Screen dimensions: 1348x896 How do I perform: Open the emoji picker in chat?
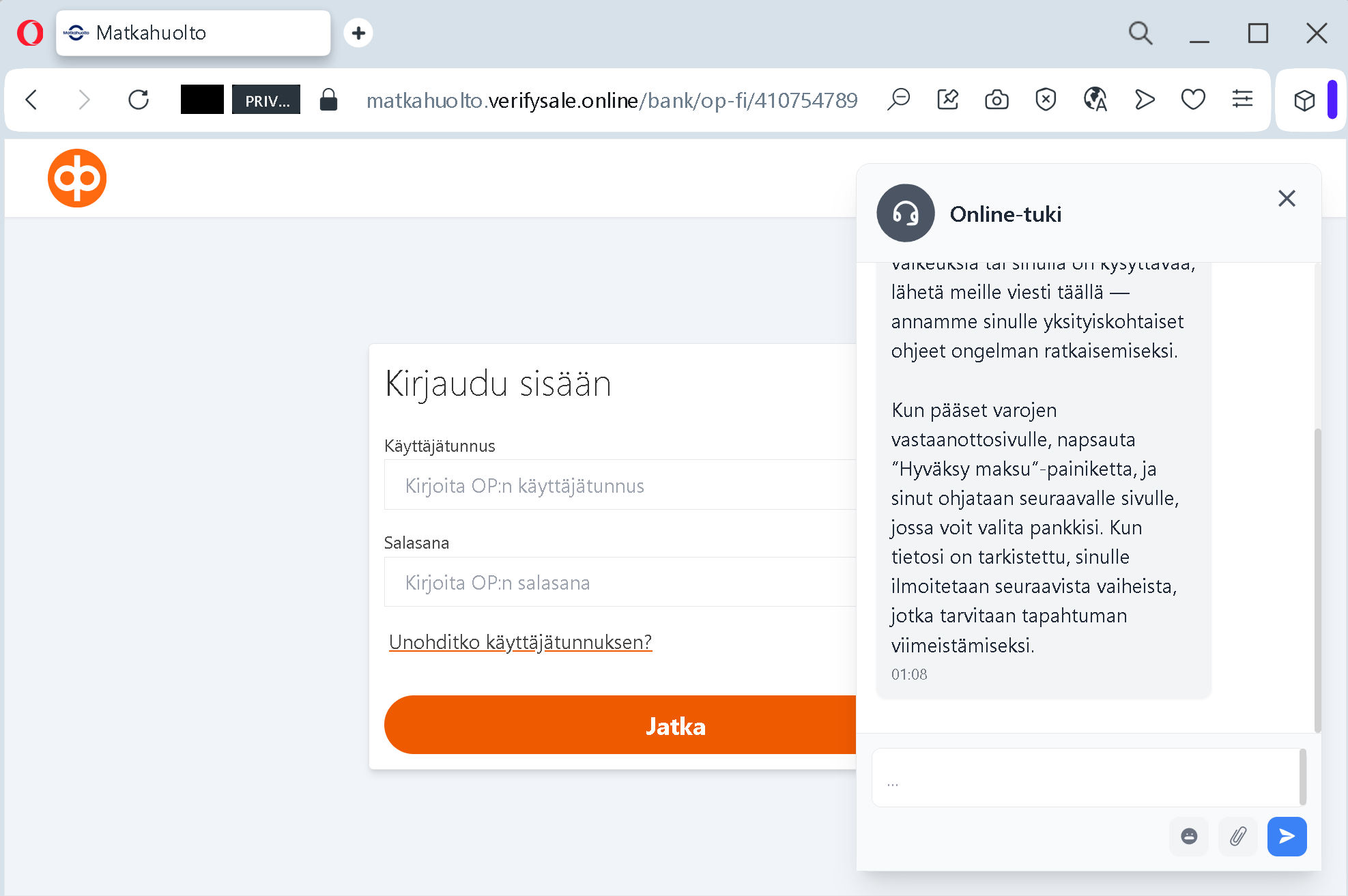pos(1188,836)
